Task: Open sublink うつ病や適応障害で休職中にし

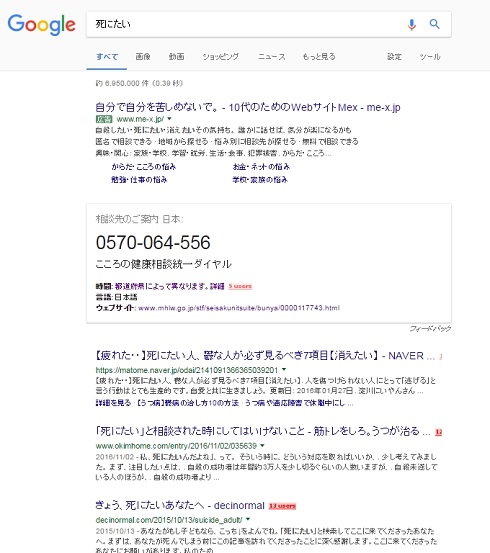Action: [295, 403]
